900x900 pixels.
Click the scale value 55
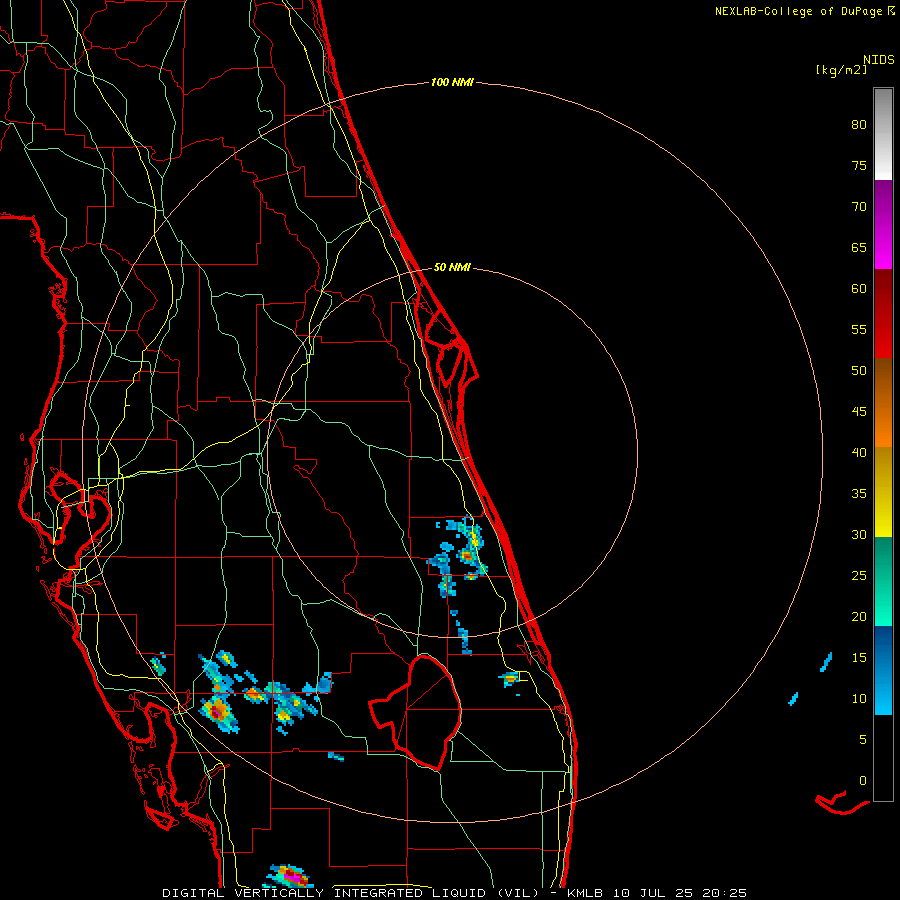point(859,329)
